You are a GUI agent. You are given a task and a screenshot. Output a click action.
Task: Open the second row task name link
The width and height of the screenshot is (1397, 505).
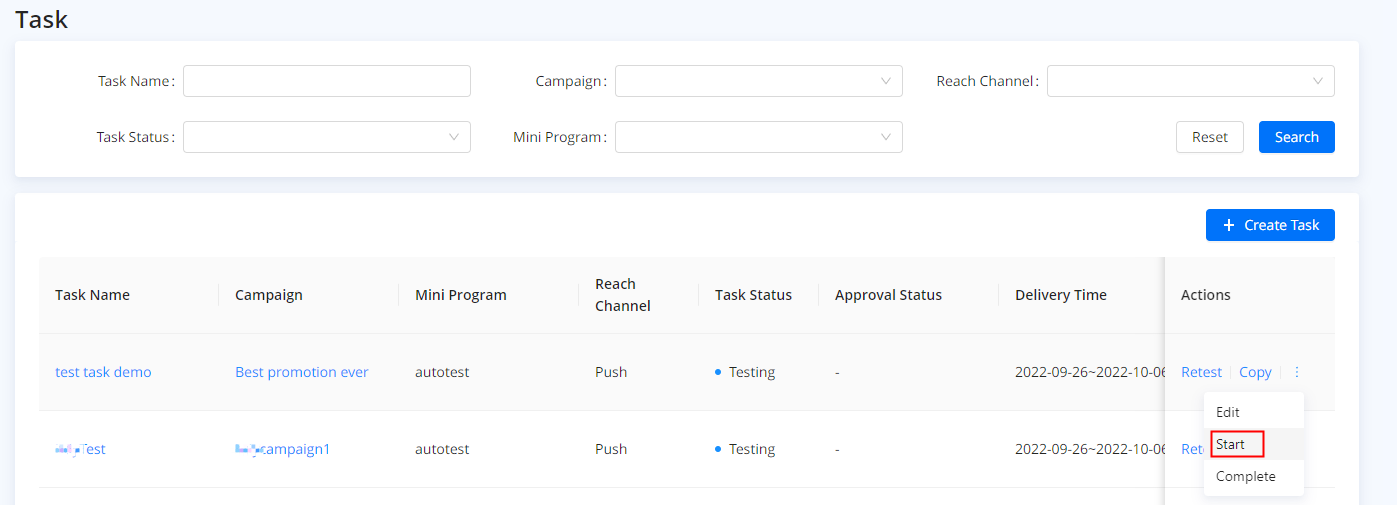[81, 449]
